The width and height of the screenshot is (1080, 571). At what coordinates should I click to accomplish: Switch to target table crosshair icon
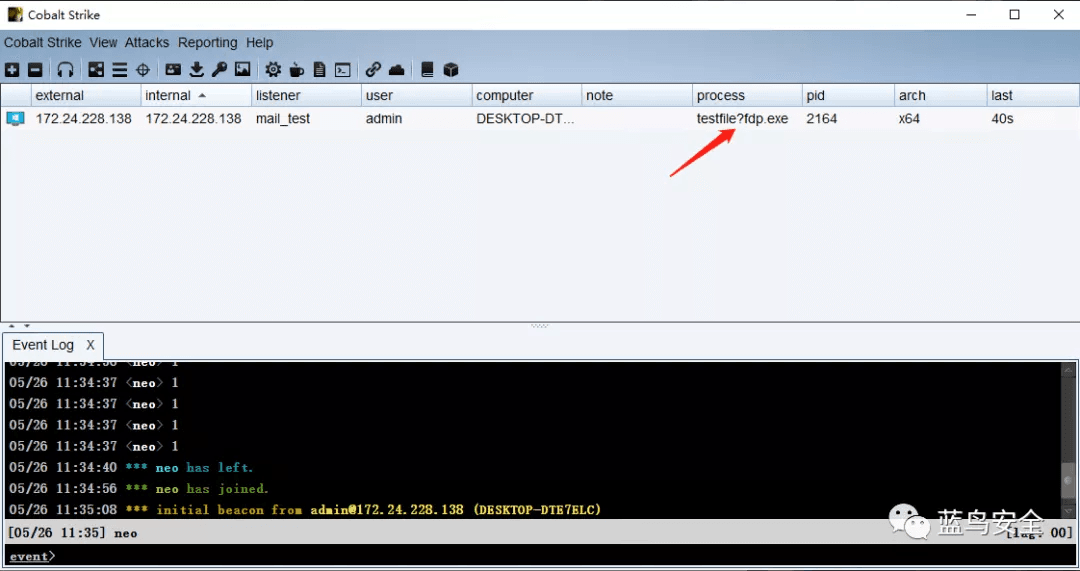pos(143,70)
